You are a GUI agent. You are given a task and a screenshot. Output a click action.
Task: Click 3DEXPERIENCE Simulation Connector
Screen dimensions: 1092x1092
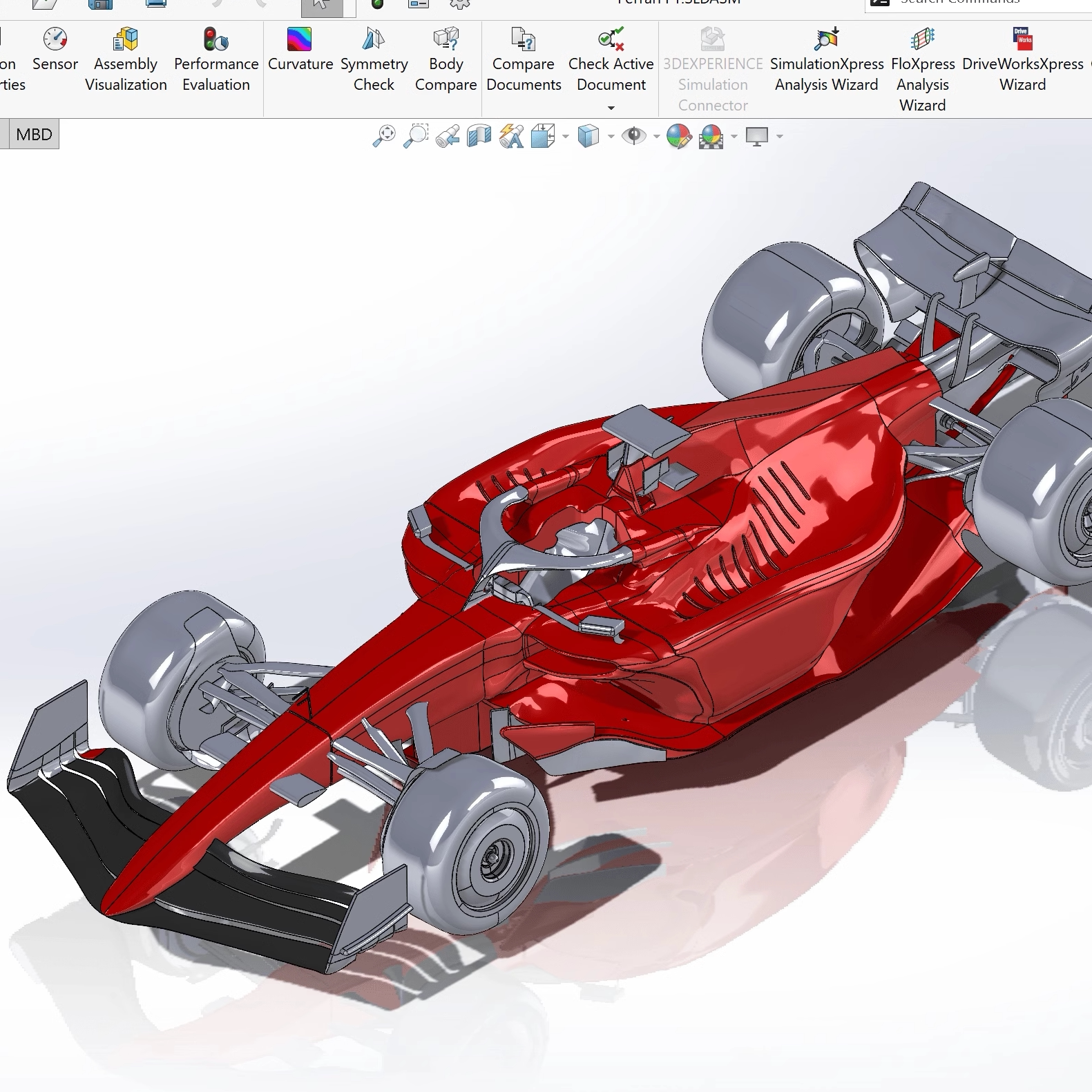tap(713, 70)
